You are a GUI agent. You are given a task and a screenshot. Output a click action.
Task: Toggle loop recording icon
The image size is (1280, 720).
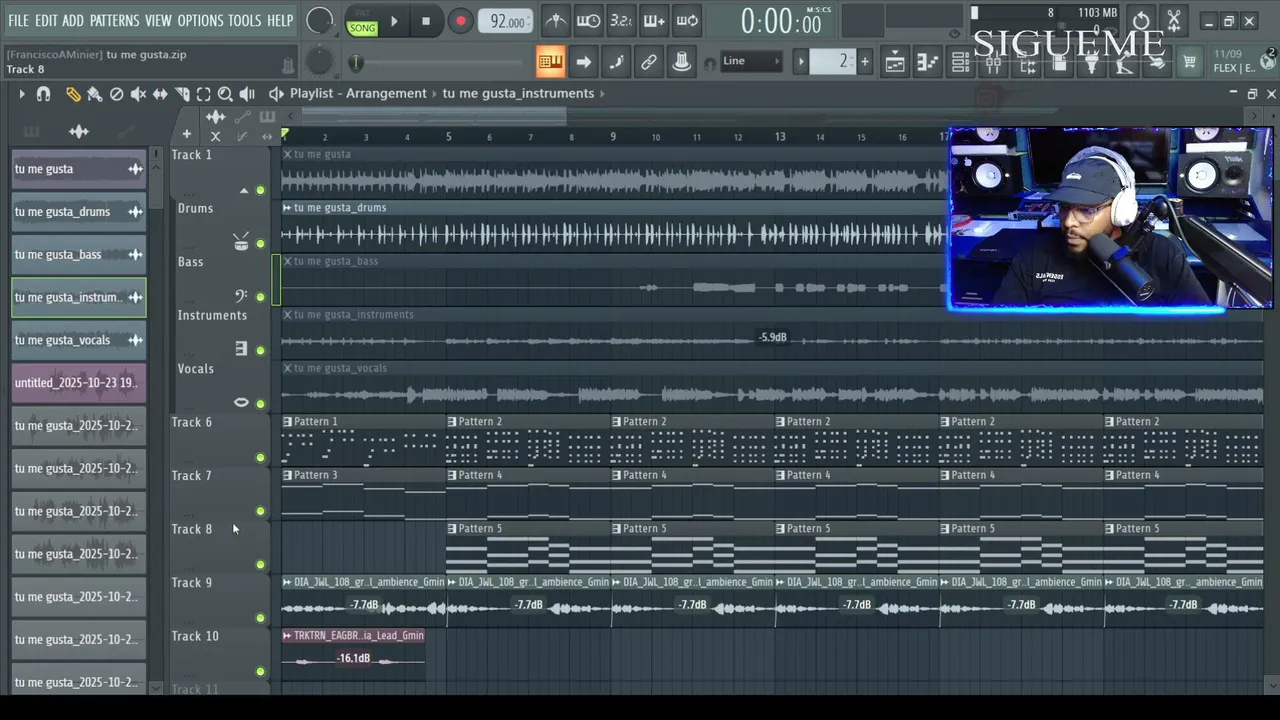(687, 21)
